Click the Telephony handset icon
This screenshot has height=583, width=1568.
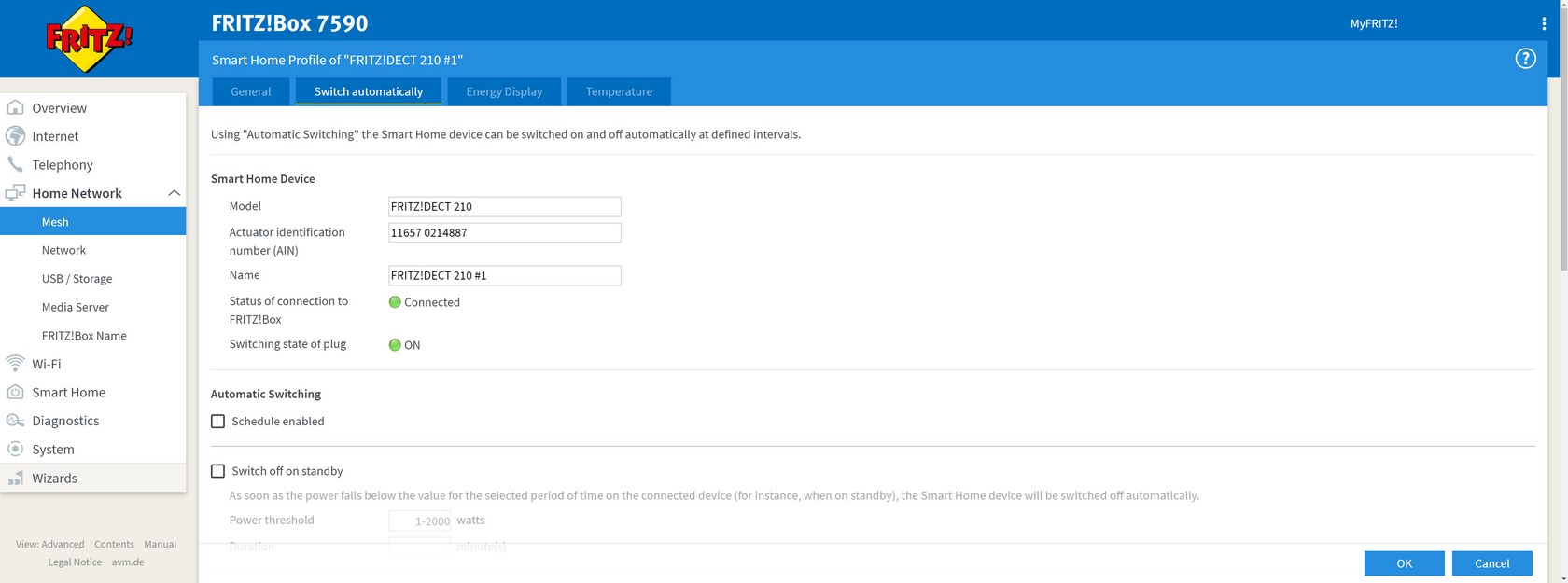click(15, 164)
